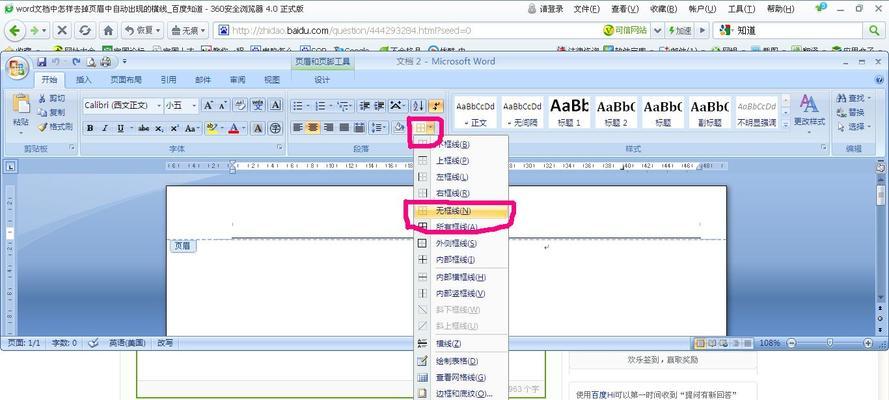Switch to the 引用 ribbon tab
The image size is (889, 400).
[168, 80]
